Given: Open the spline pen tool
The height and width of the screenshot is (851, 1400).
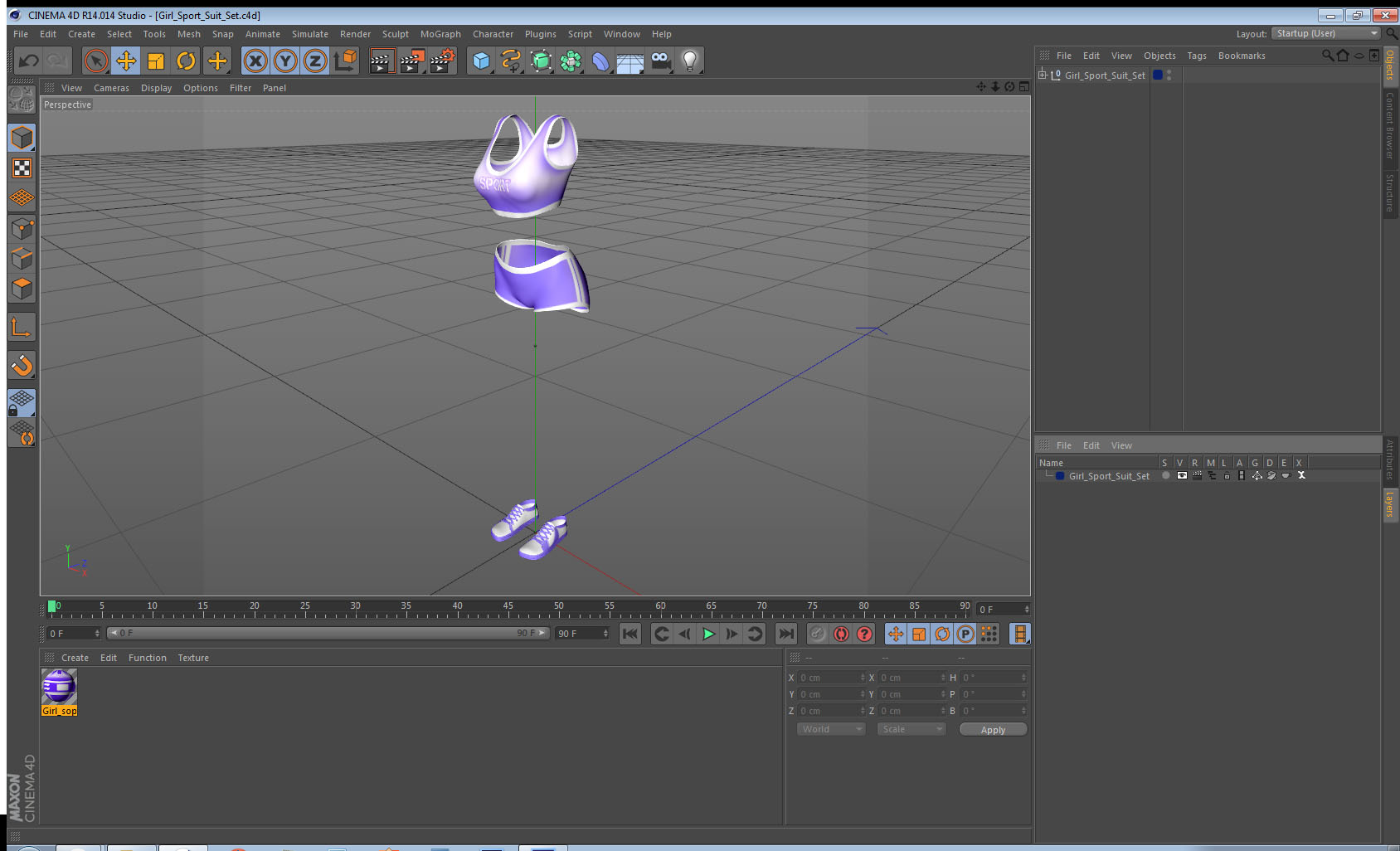Looking at the screenshot, I should [x=511, y=61].
